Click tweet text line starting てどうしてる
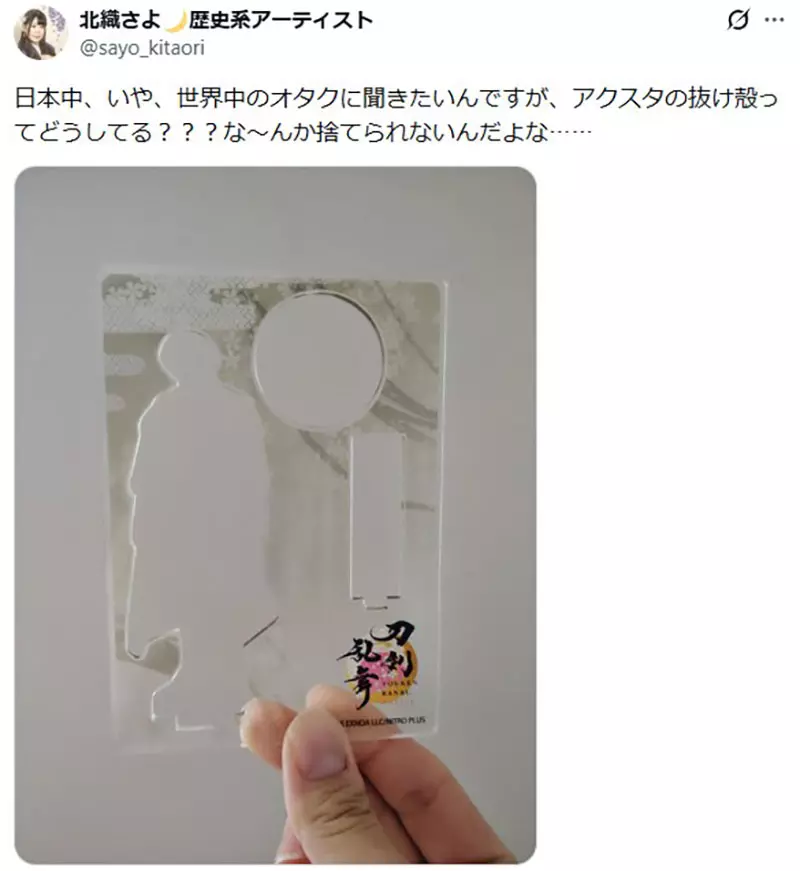This screenshot has width=800, height=871. pos(303,133)
